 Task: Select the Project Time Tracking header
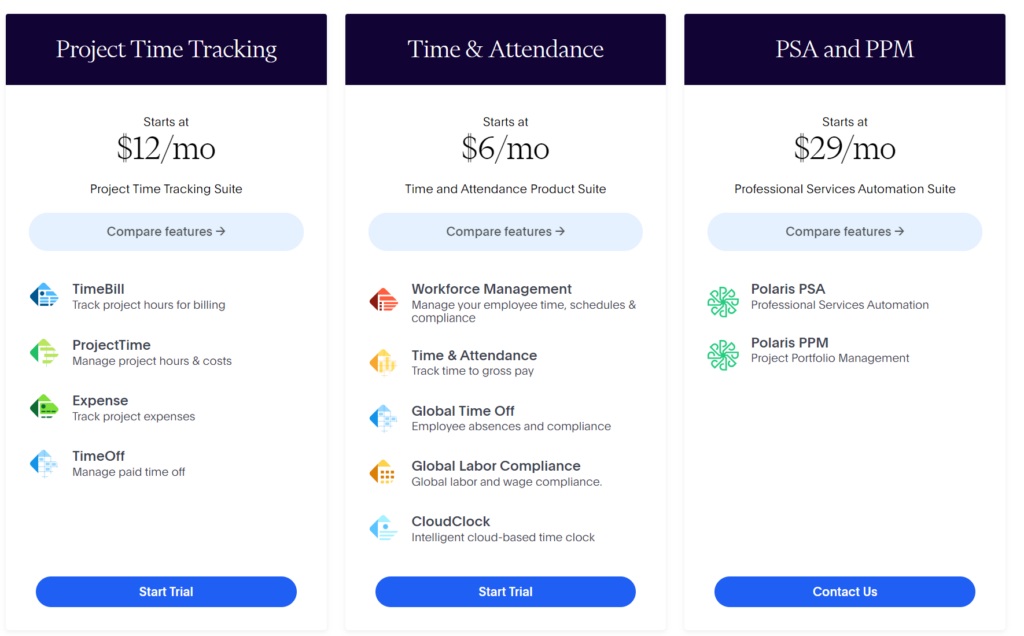[x=165, y=48]
